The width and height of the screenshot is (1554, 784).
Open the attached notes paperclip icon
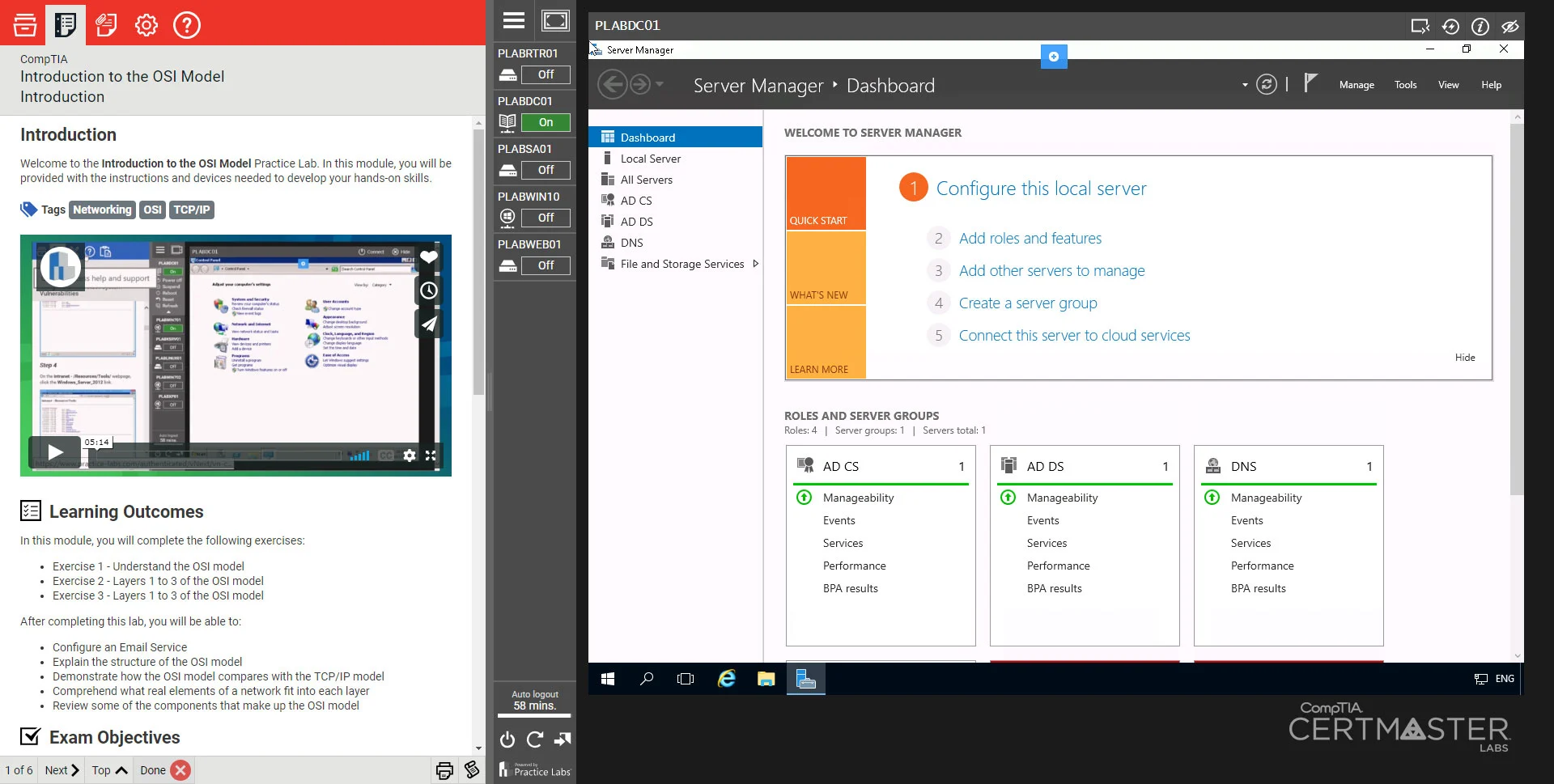[106, 25]
